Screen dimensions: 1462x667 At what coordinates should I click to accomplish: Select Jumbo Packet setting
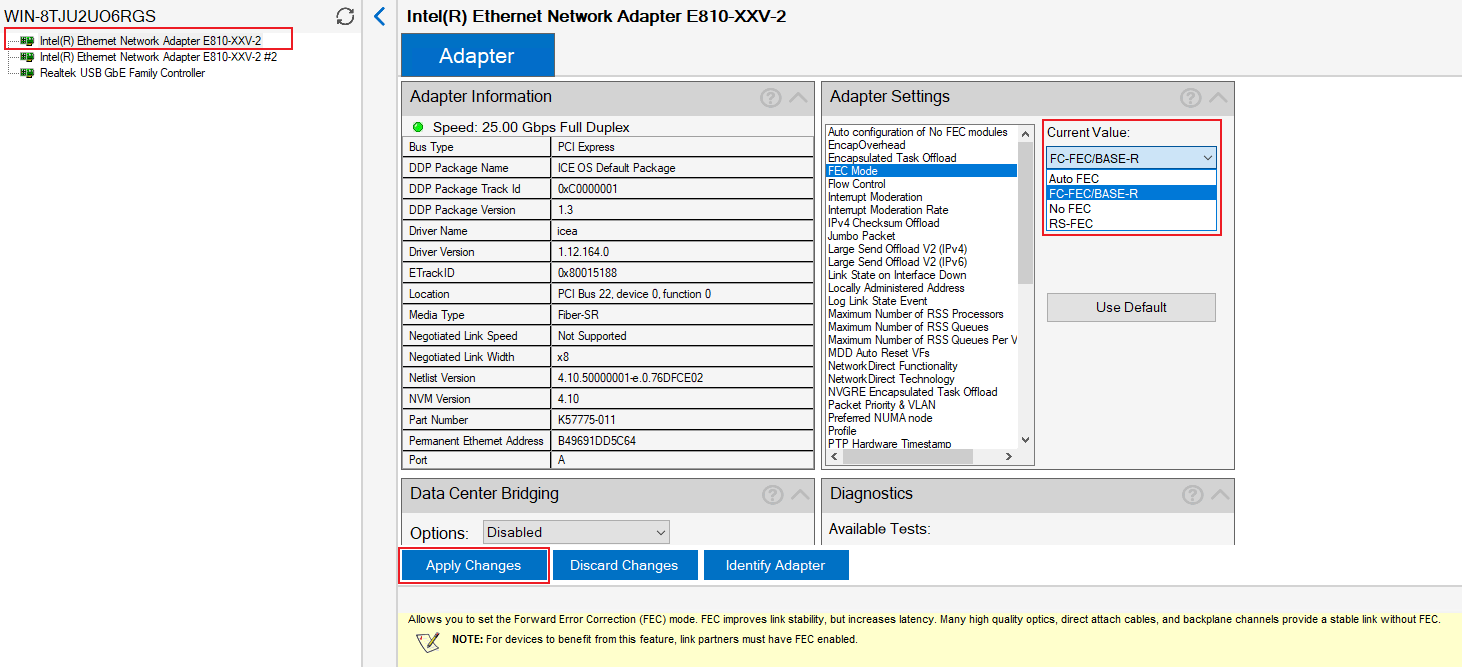pos(862,236)
